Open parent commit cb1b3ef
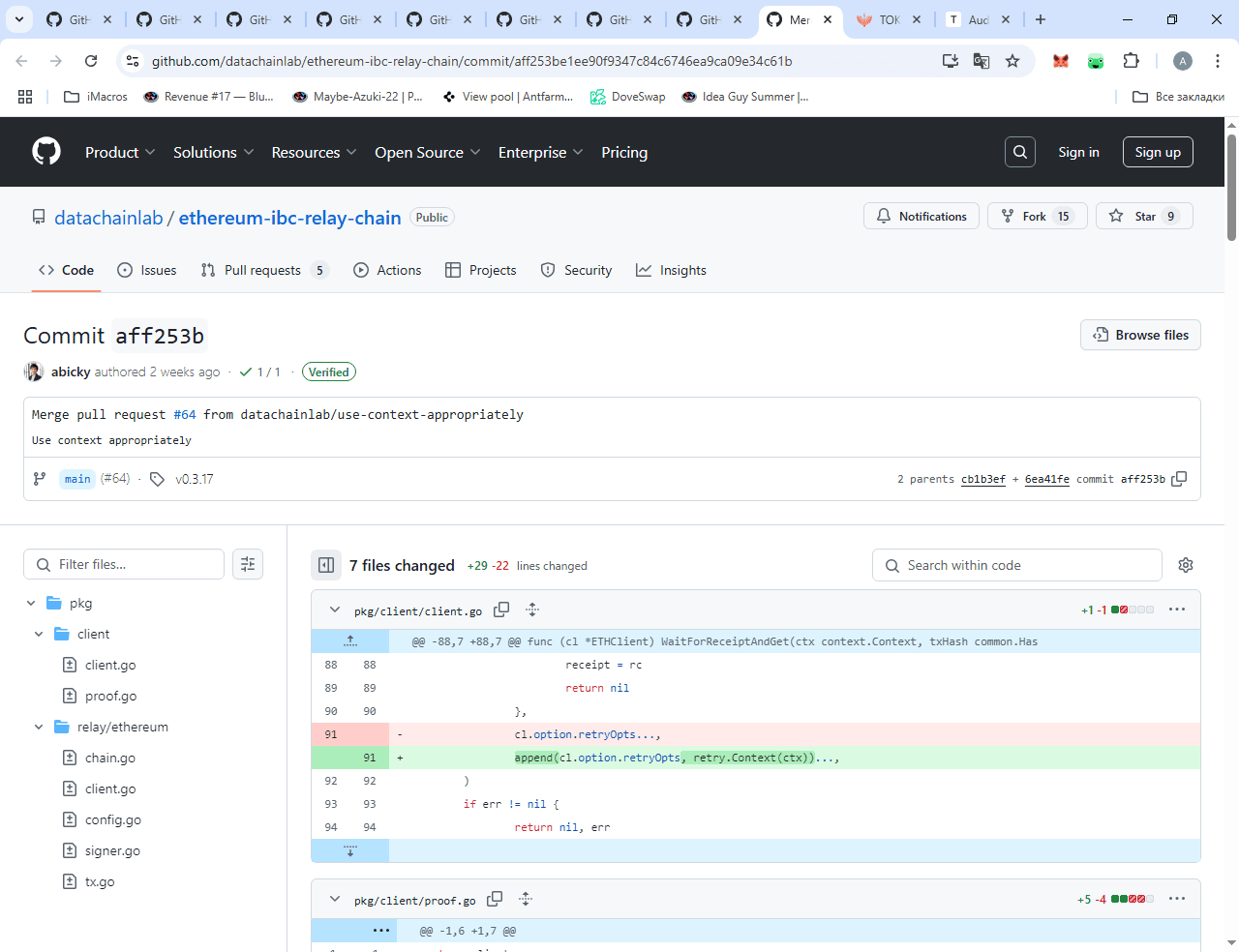Image resolution: width=1239 pixels, height=952 pixels. [x=983, y=479]
